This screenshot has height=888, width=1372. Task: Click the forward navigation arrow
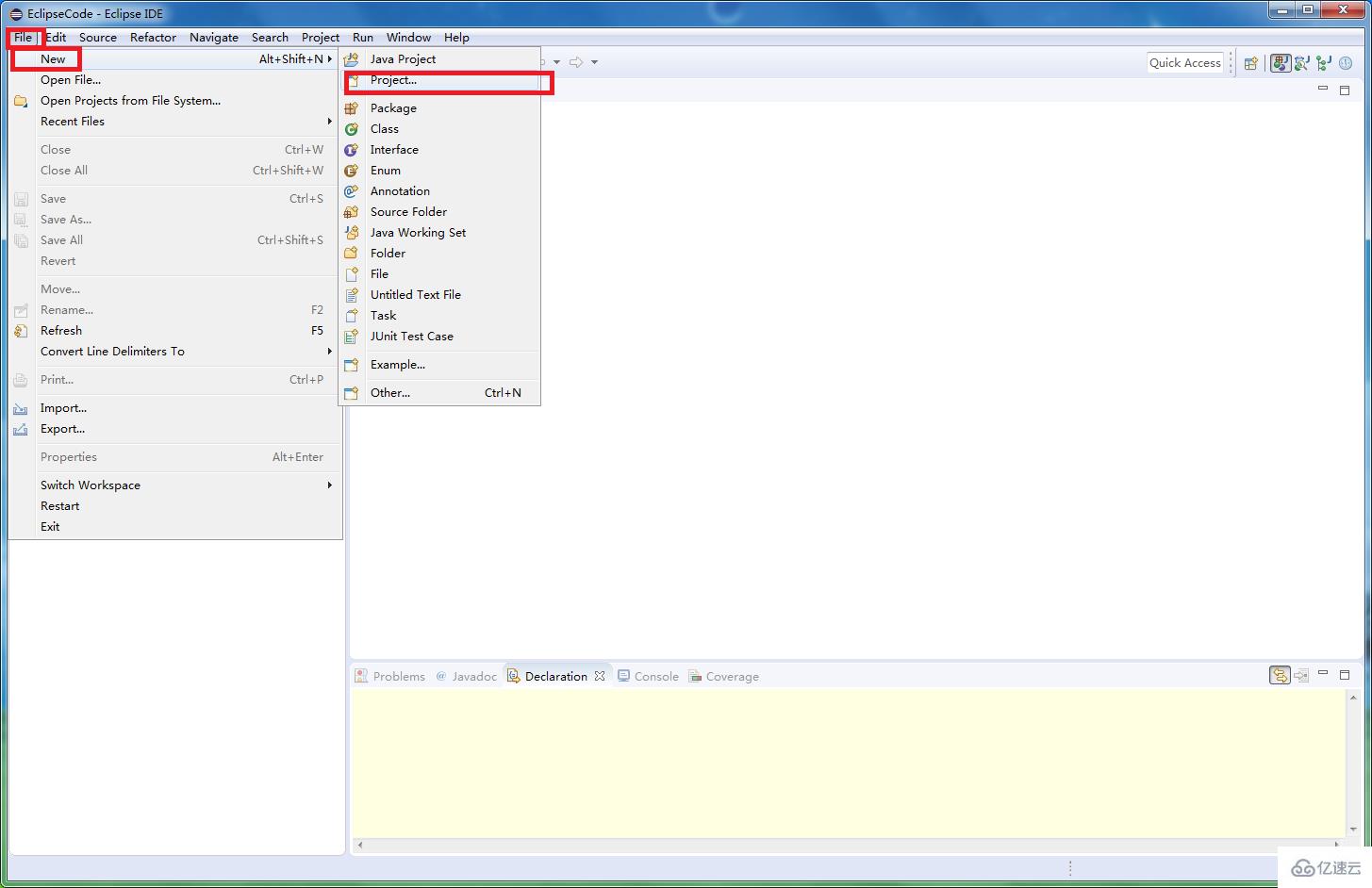coord(576,62)
